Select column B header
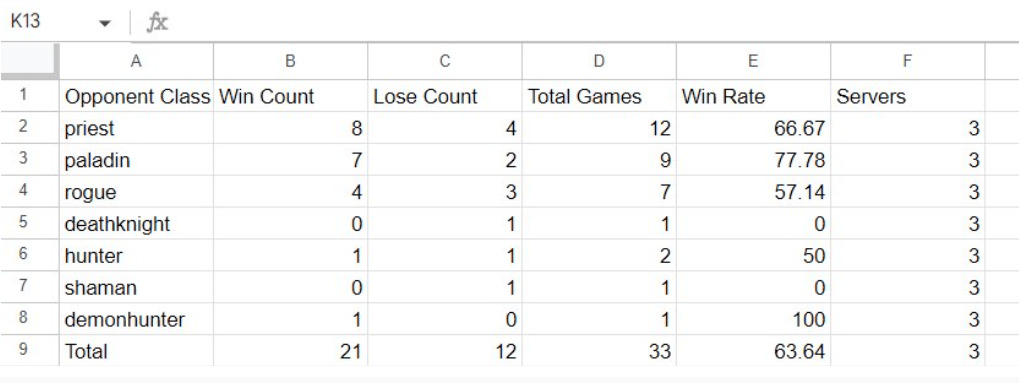This screenshot has height=383, width=1019. click(290, 62)
